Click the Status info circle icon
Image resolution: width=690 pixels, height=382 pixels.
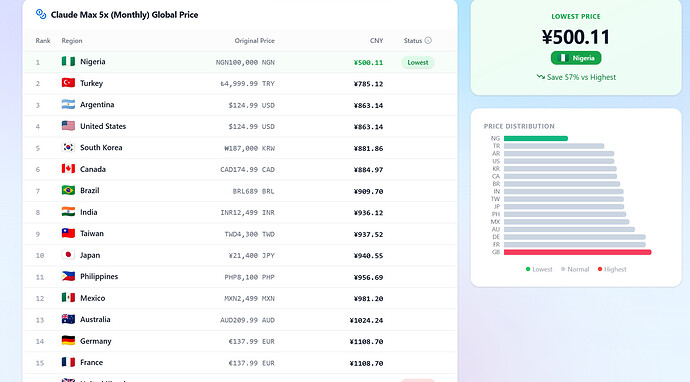click(x=428, y=40)
